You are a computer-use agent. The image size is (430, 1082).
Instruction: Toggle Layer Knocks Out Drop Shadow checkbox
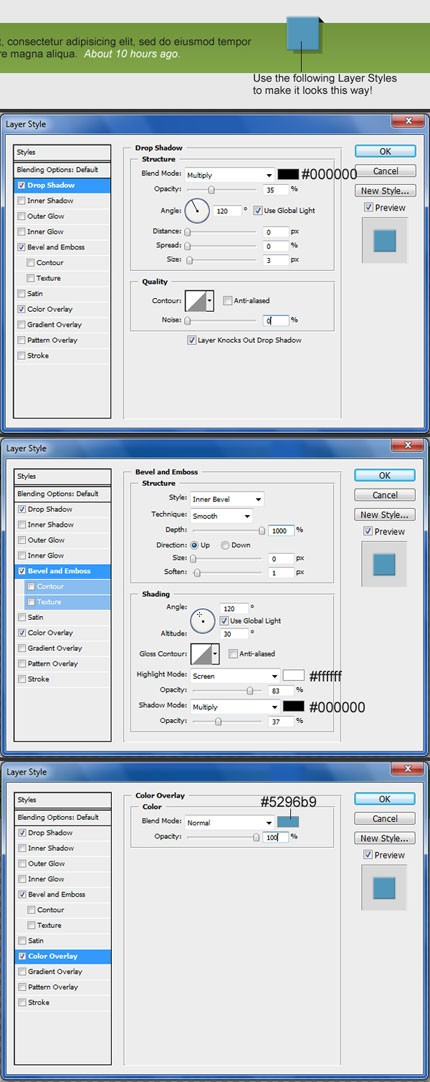pyautogui.click(x=192, y=340)
